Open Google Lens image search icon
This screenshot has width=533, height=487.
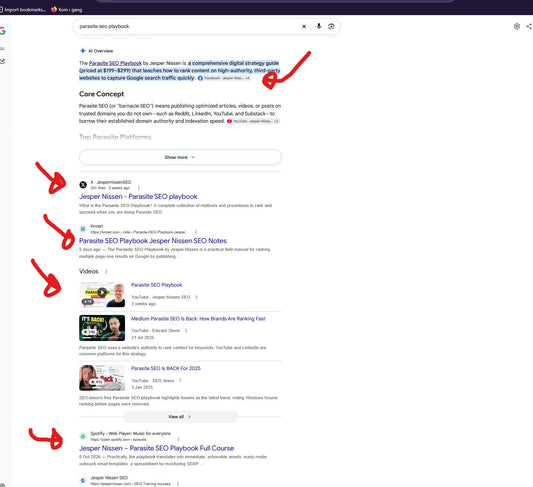(x=331, y=26)
